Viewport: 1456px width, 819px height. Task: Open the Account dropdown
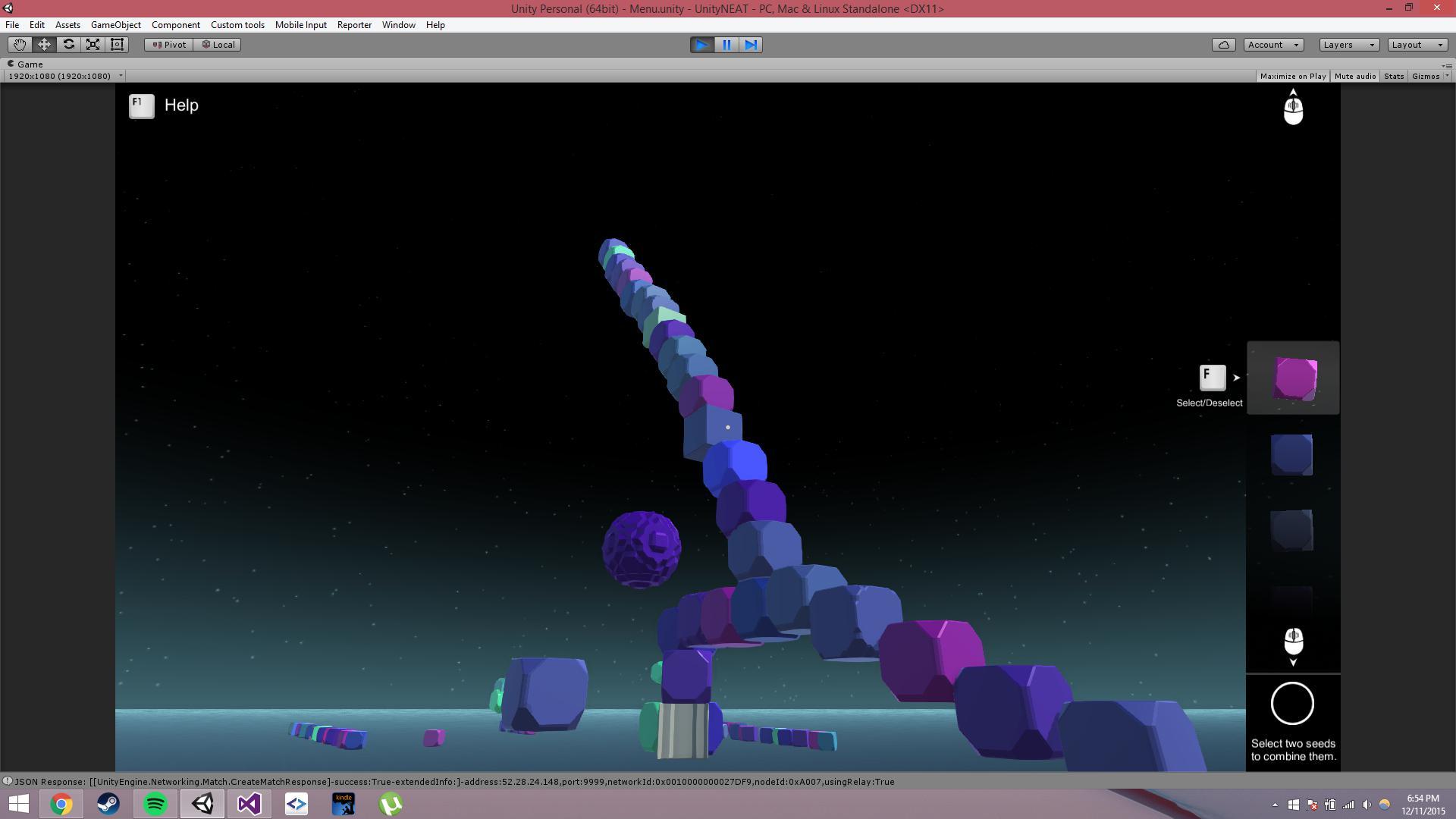click(x=1272, y=45)
